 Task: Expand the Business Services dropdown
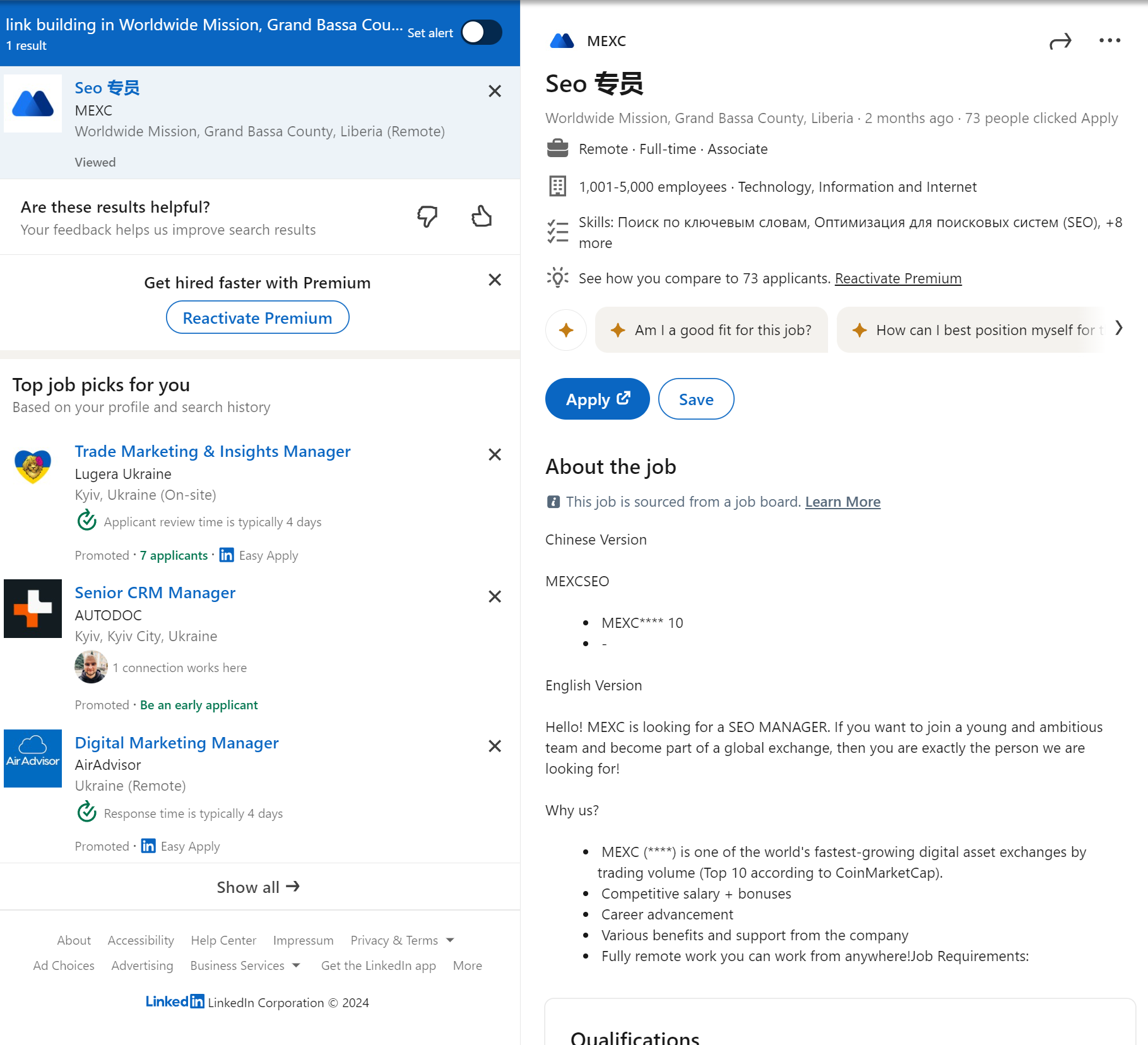245,965
